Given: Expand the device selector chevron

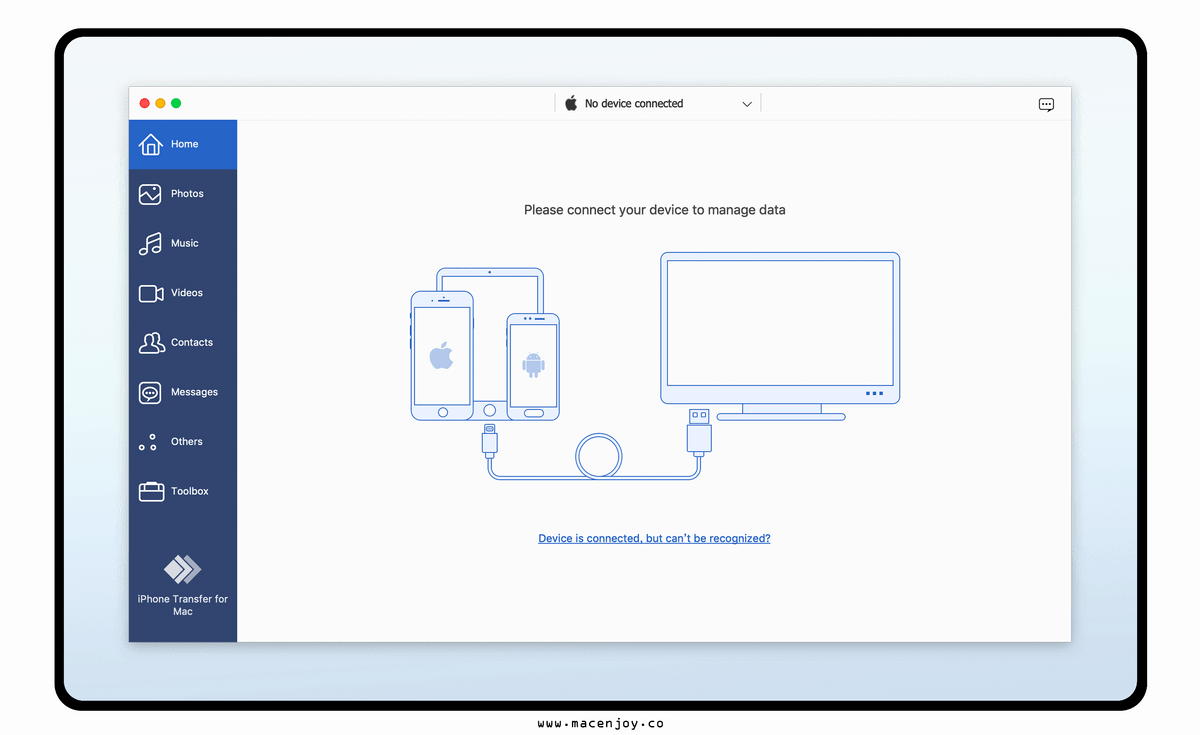Looking at the screenshot, I should click(x=747, y=104).
